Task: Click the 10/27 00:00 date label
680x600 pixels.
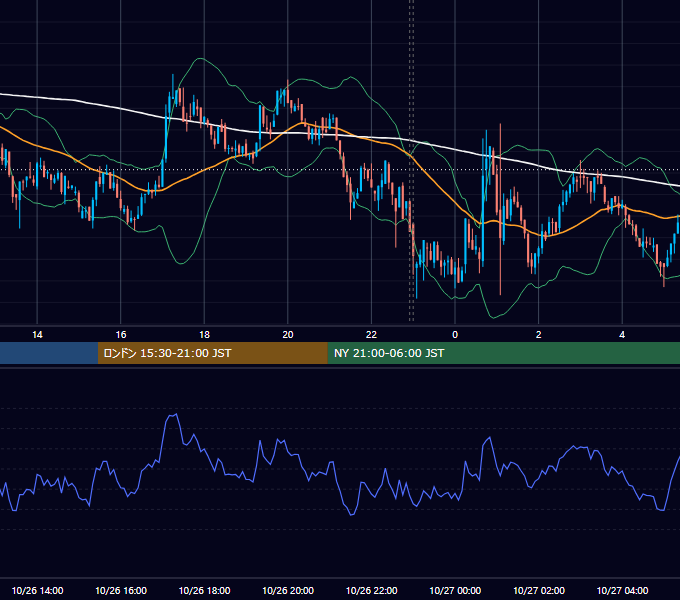Action: coord(455,590)
